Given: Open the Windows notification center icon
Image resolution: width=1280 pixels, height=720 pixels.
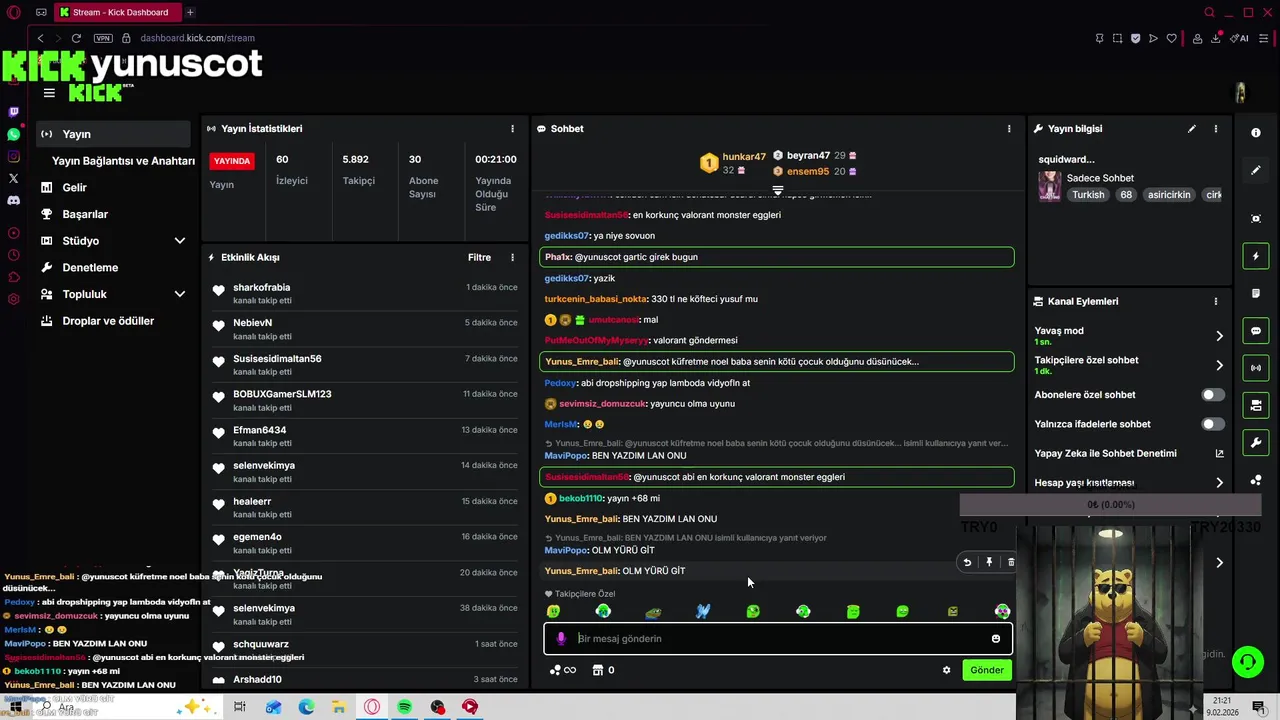Looking at the screenshot, I should pyautogui.click(x=1259, y=707).
